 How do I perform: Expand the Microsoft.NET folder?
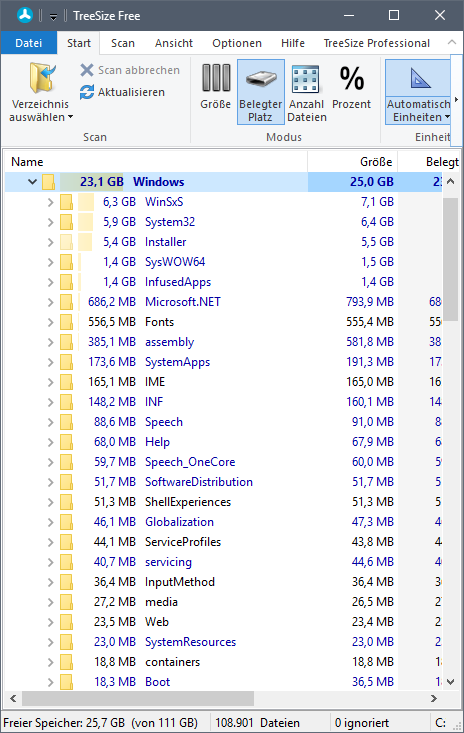point(50,302)
